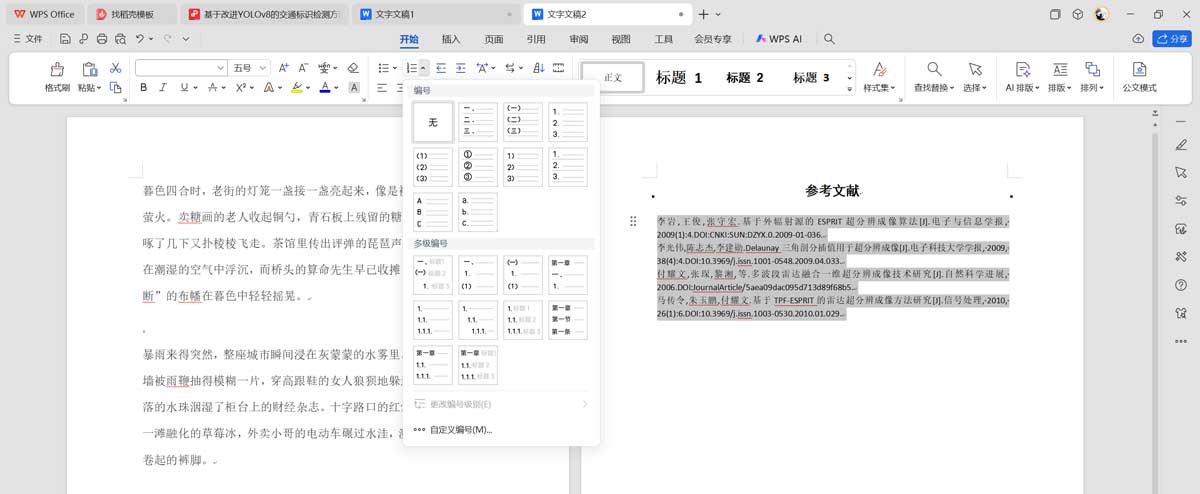Toggle Bold formatting

[x=143, y=88]
